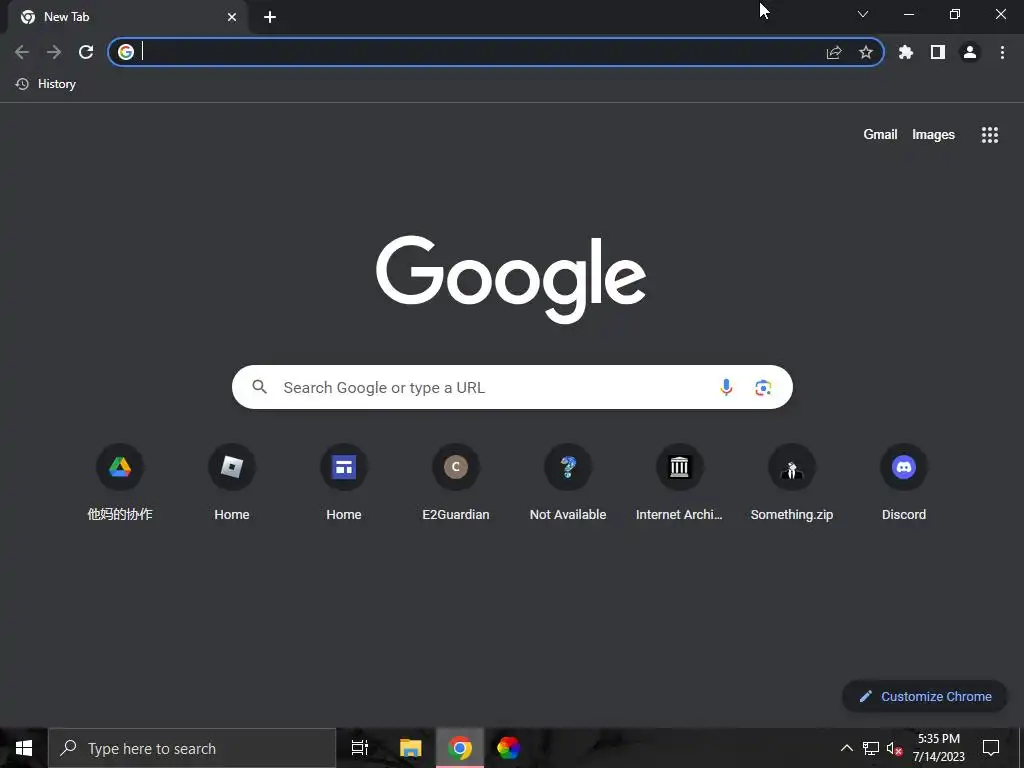Click the Google icon in the address bar
The width and height of the screenshot is (1024, 768).
[x=126, y=52]
